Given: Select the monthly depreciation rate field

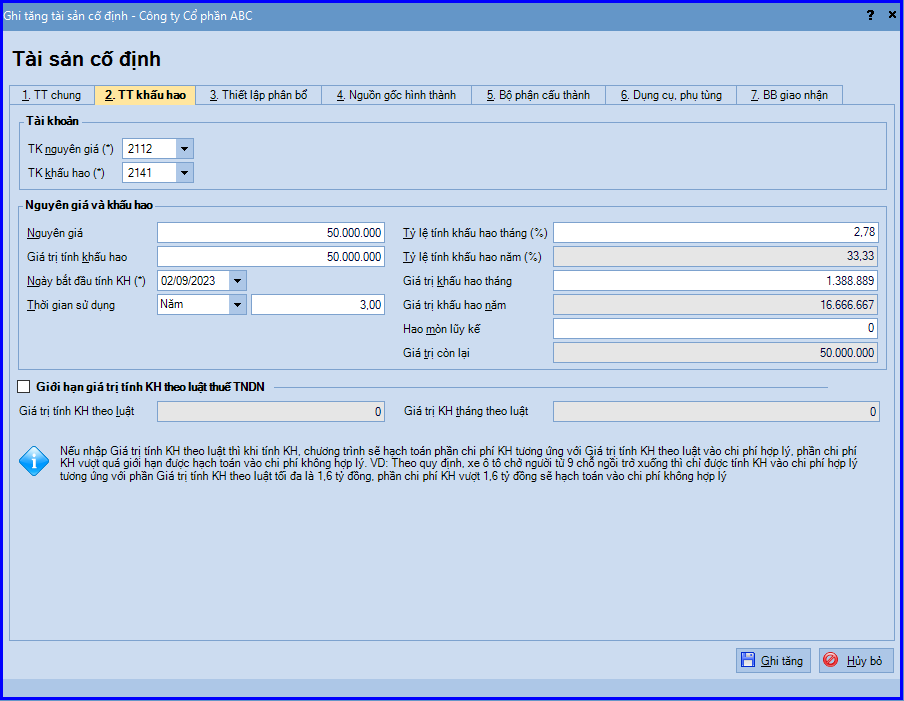Looking at the screenshot, I should pos(715,232).
